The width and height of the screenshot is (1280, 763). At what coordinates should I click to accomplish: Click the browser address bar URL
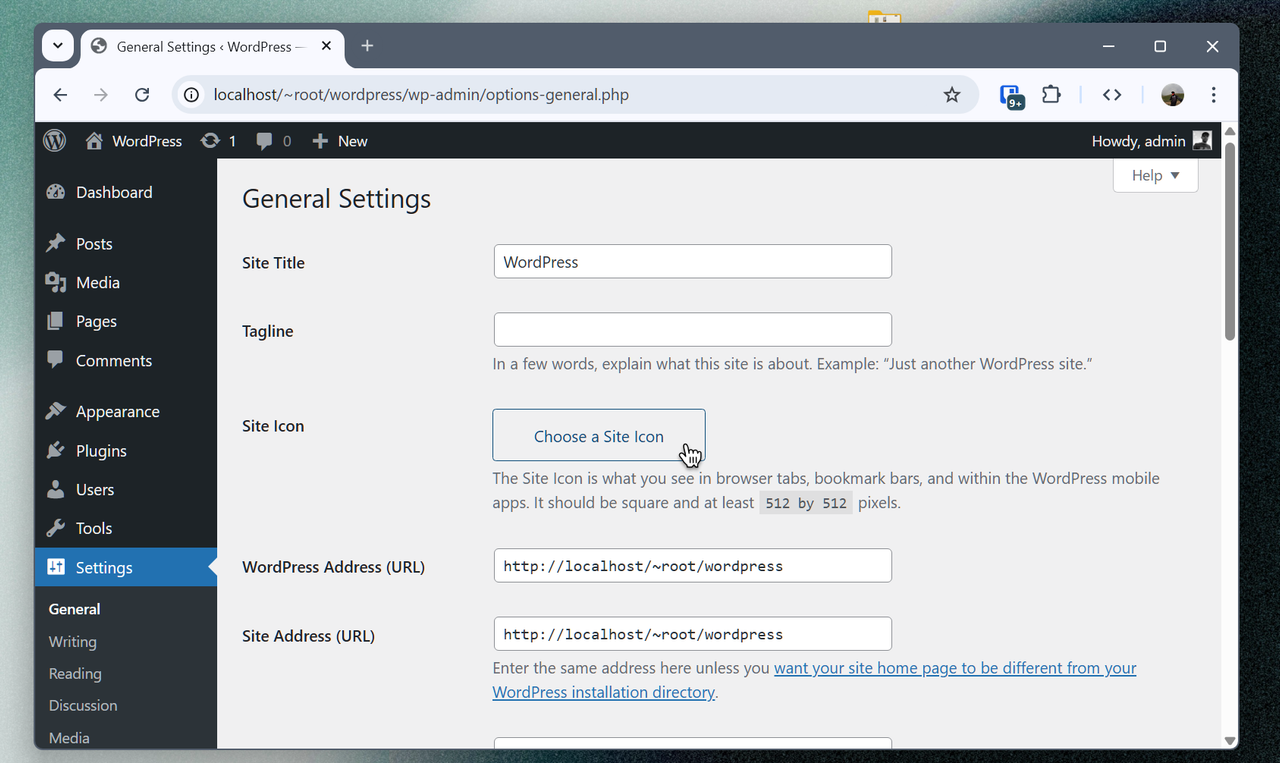point(421,95)
